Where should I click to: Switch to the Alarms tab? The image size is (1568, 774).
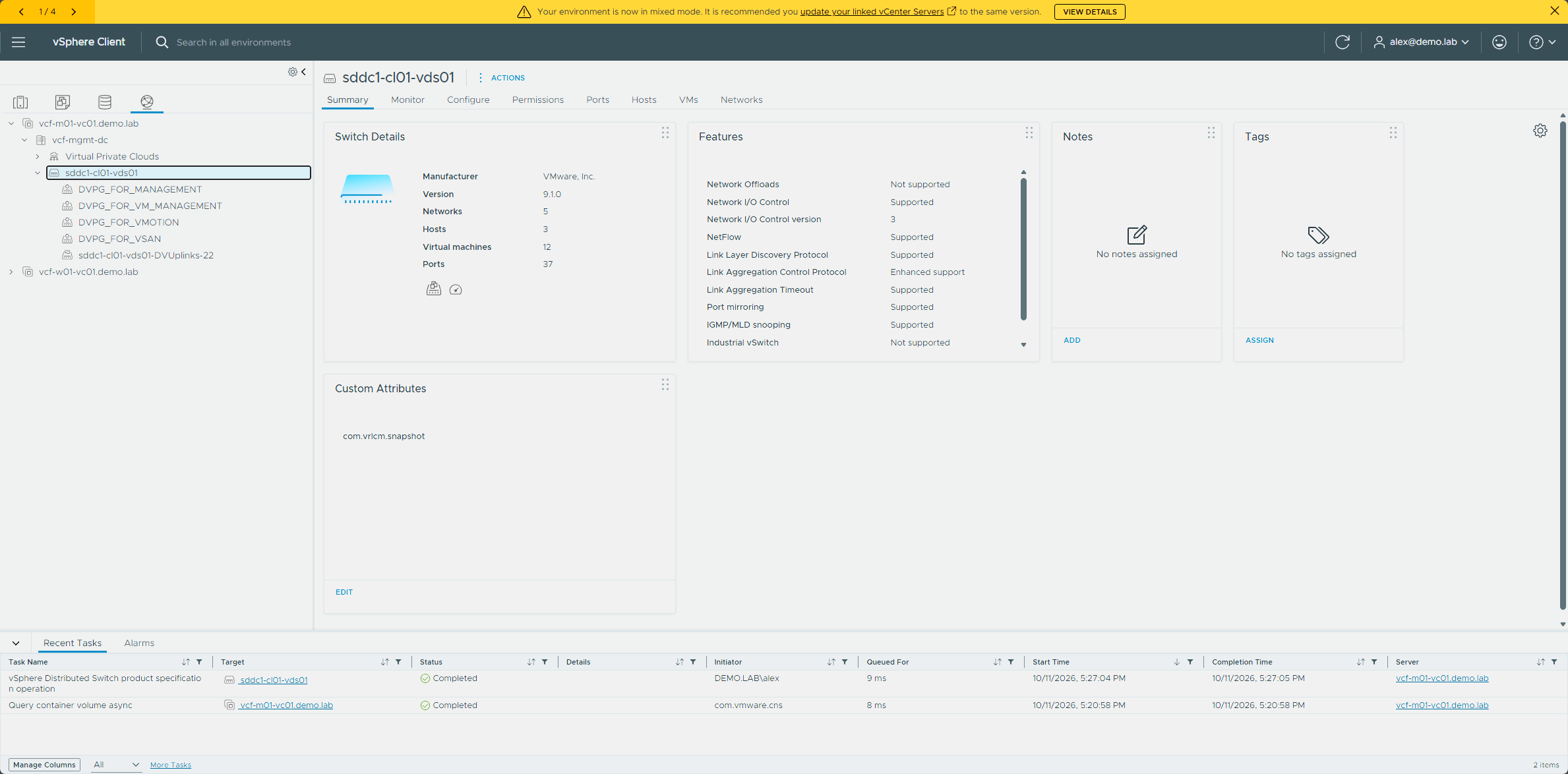(x=139, y=643)
